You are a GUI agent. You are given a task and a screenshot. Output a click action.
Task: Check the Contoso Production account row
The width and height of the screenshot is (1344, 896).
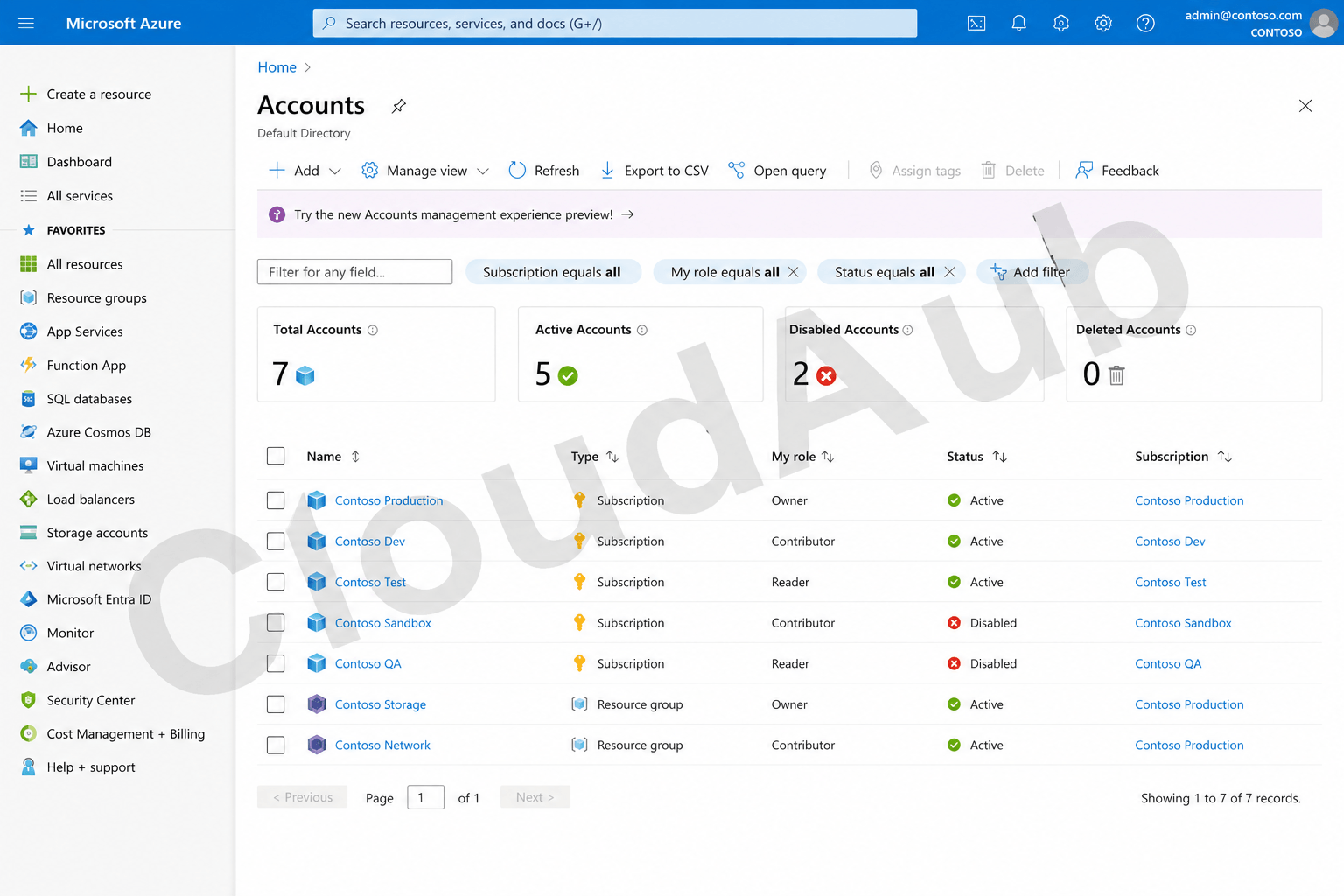276,500
